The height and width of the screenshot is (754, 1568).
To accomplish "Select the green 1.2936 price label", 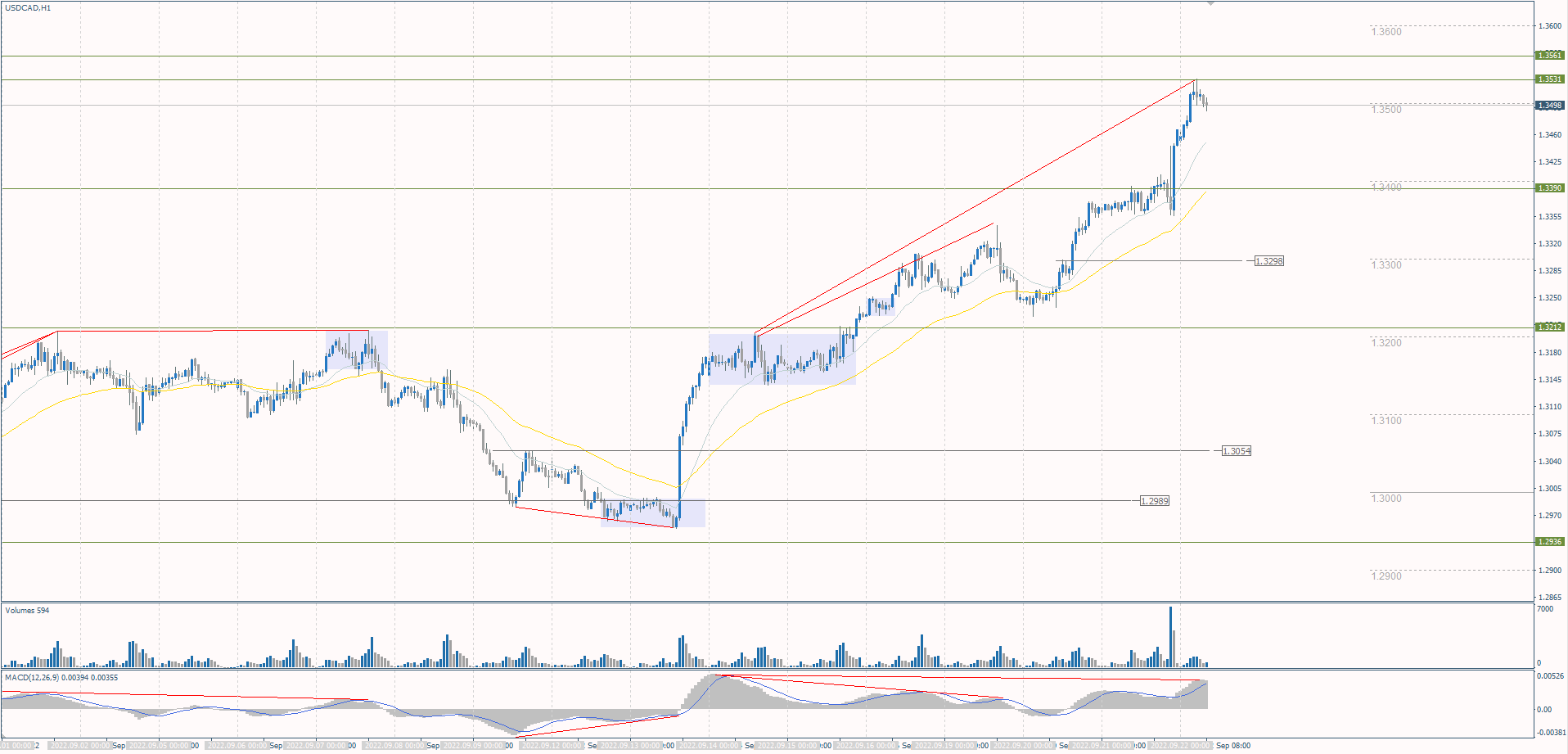I will (x=1549, y=542).
